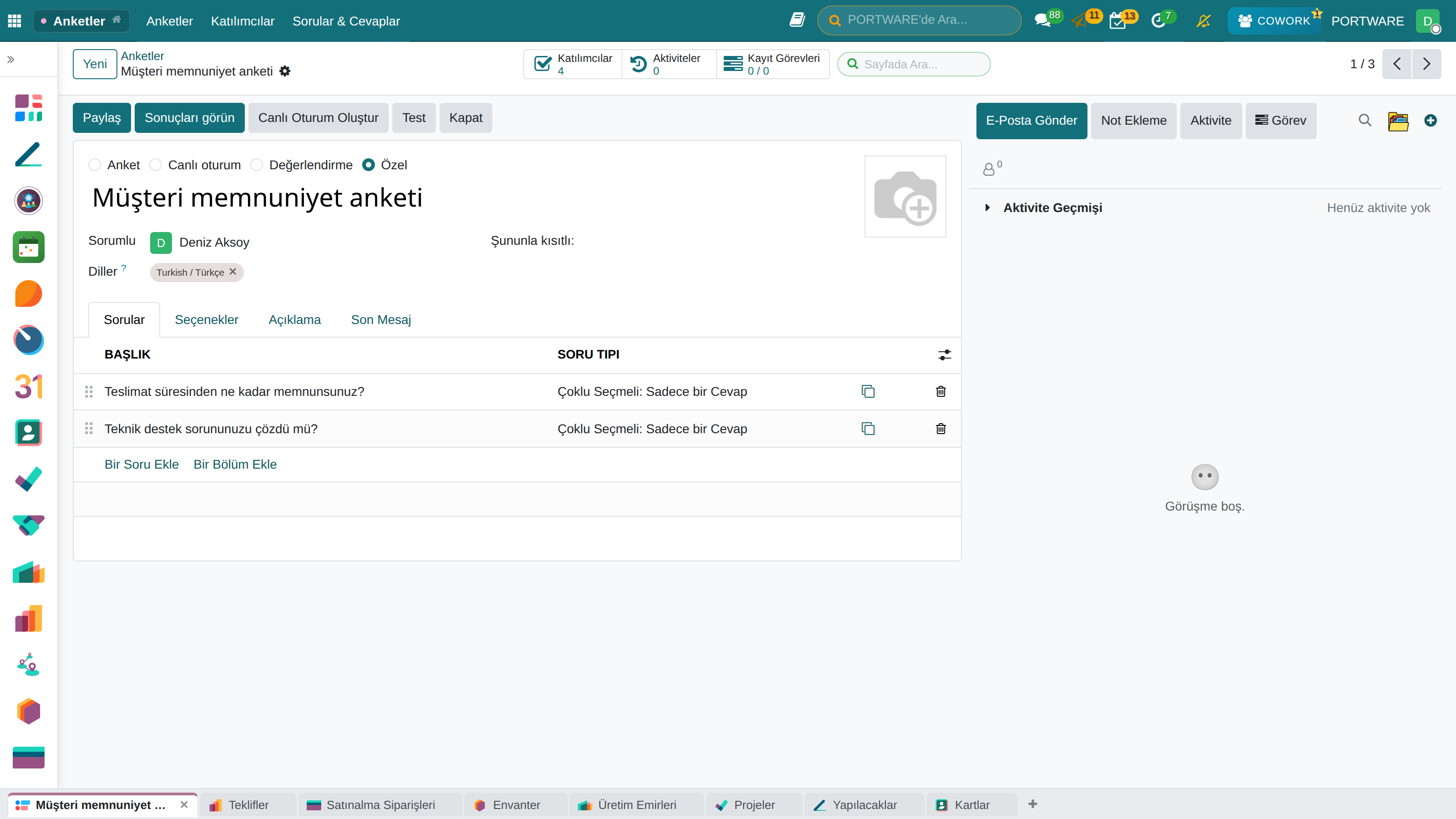The image size is (1456, 819).
Task: Remove the Turkish / Türkçe language tag
Action: point(233,271)
